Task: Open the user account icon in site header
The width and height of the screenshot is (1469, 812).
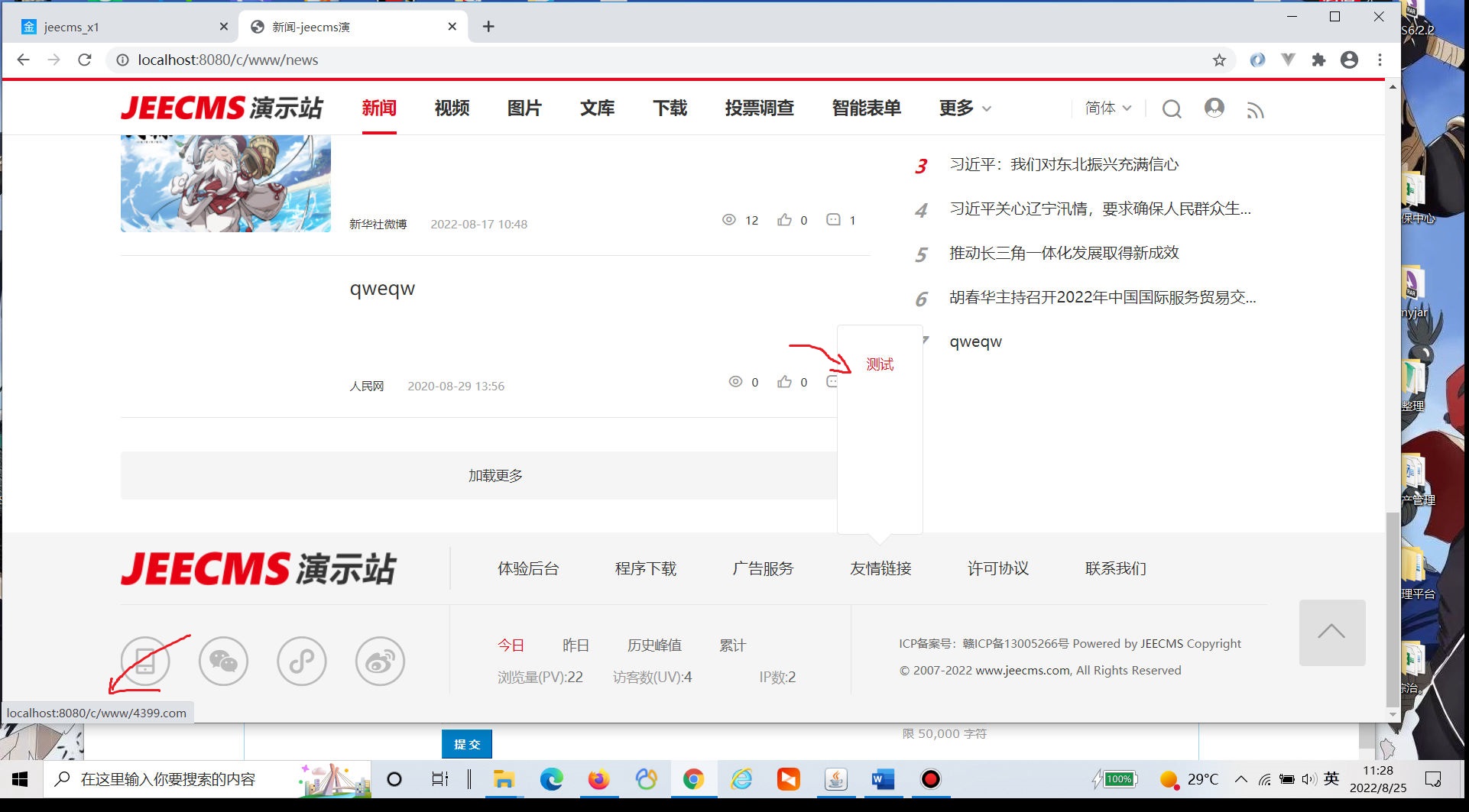Action: coord(1214,108)
